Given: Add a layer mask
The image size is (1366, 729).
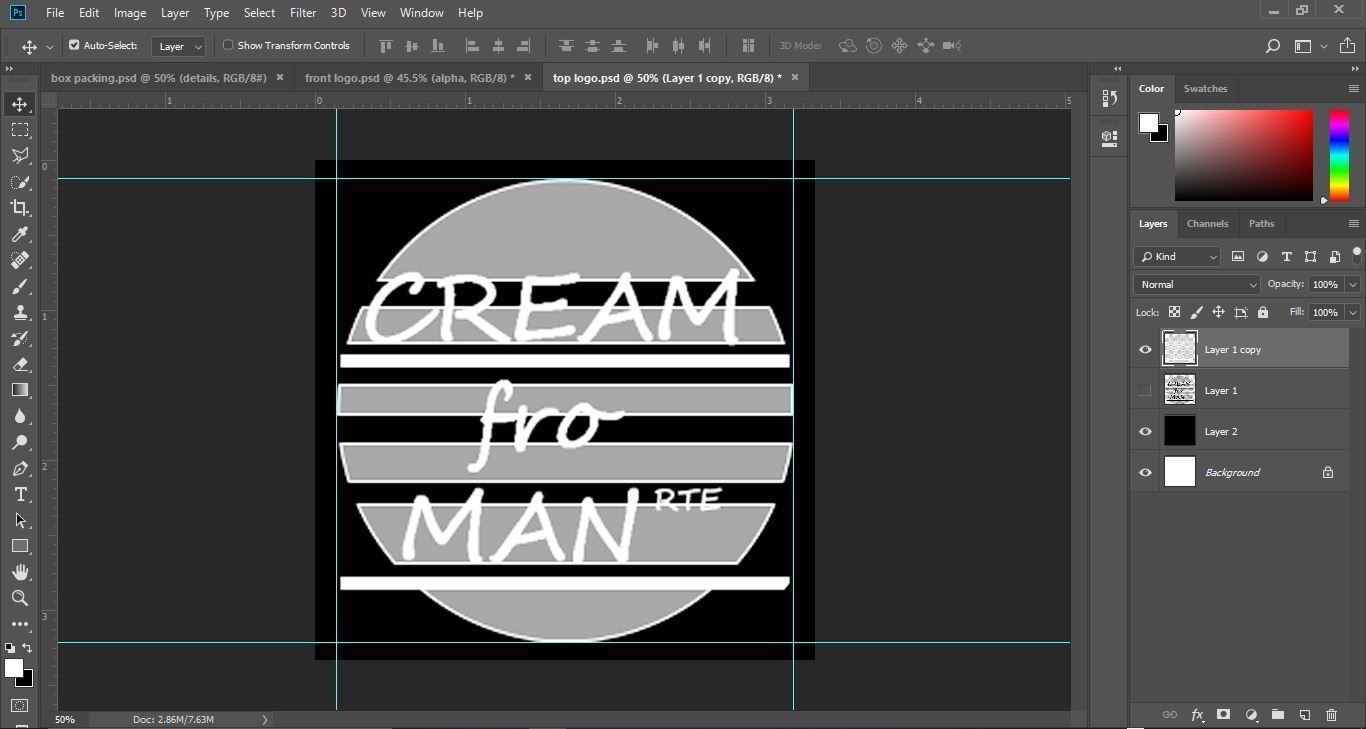Looking at the screenshot, I should coord(1223,715).
